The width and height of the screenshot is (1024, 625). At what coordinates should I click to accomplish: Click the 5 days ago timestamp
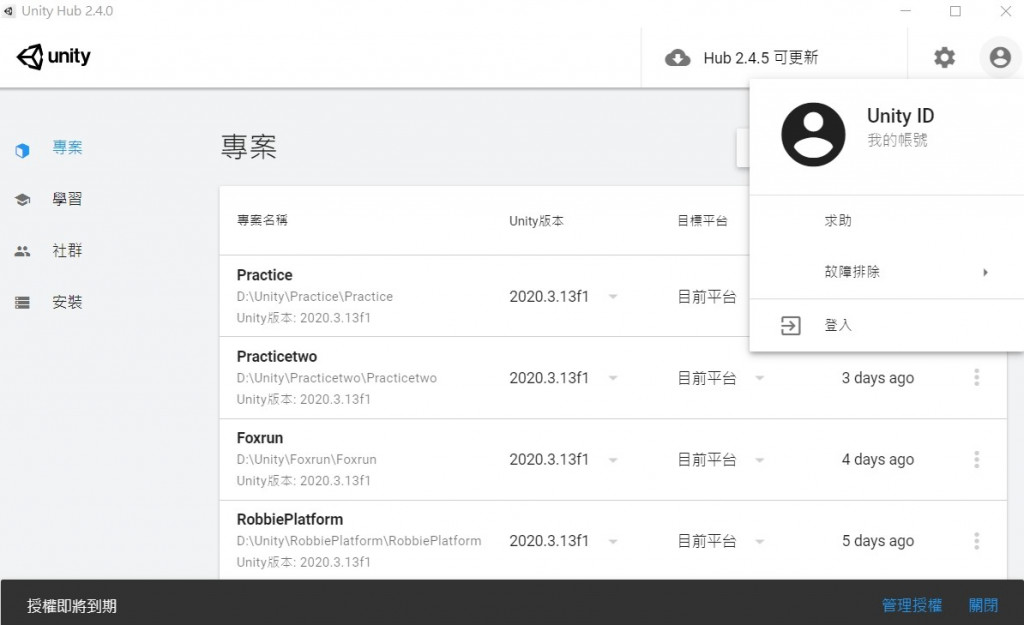point(878,541)
